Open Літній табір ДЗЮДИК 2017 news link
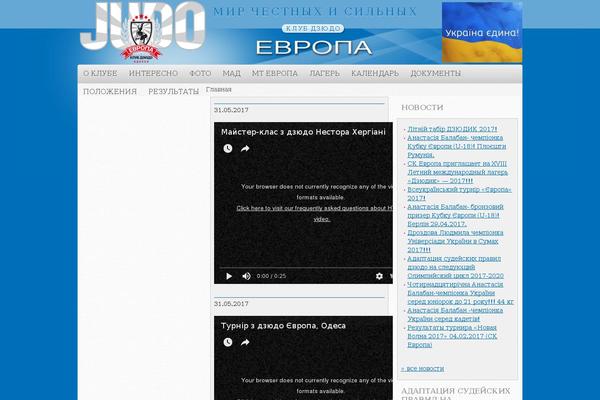600x400 pixels. click(x=452, y=129)
